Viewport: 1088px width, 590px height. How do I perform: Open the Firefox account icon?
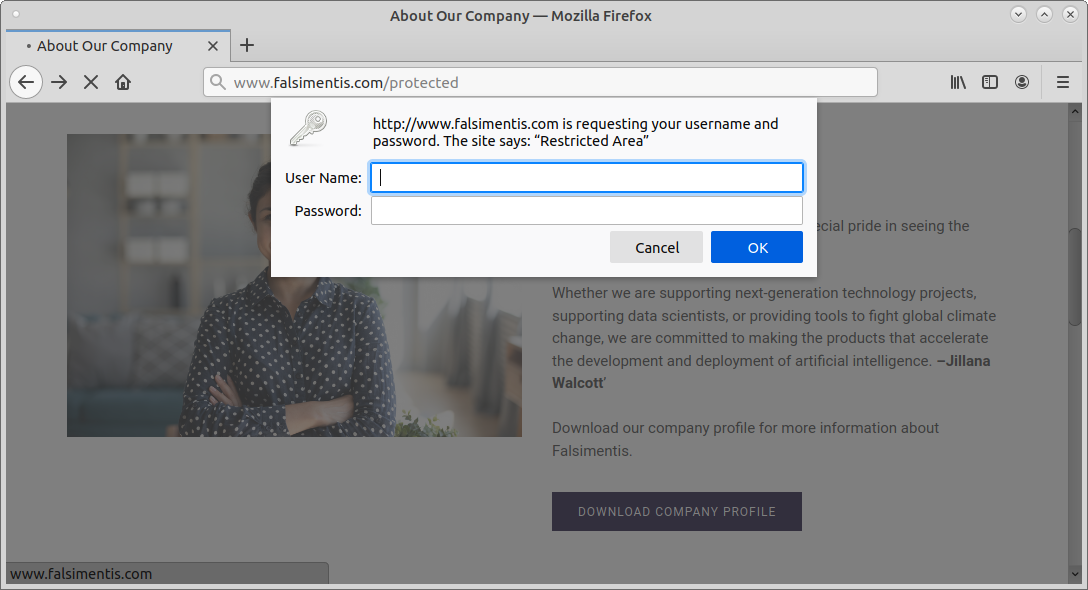click(1021, 83)
